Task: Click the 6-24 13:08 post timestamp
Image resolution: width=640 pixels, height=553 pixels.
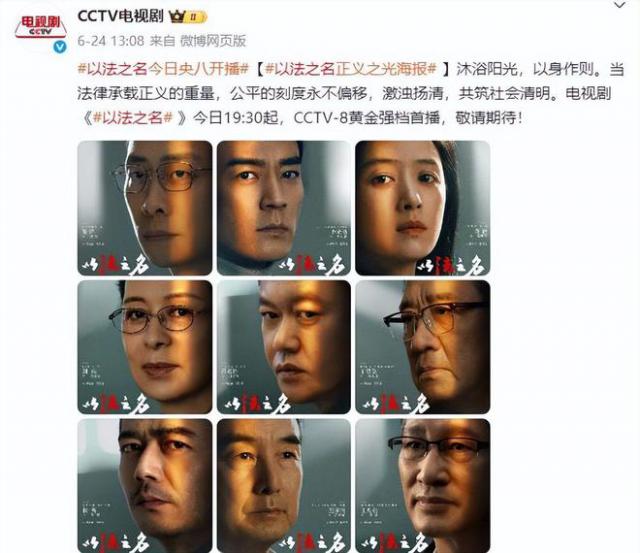Action: coord(111,41)
